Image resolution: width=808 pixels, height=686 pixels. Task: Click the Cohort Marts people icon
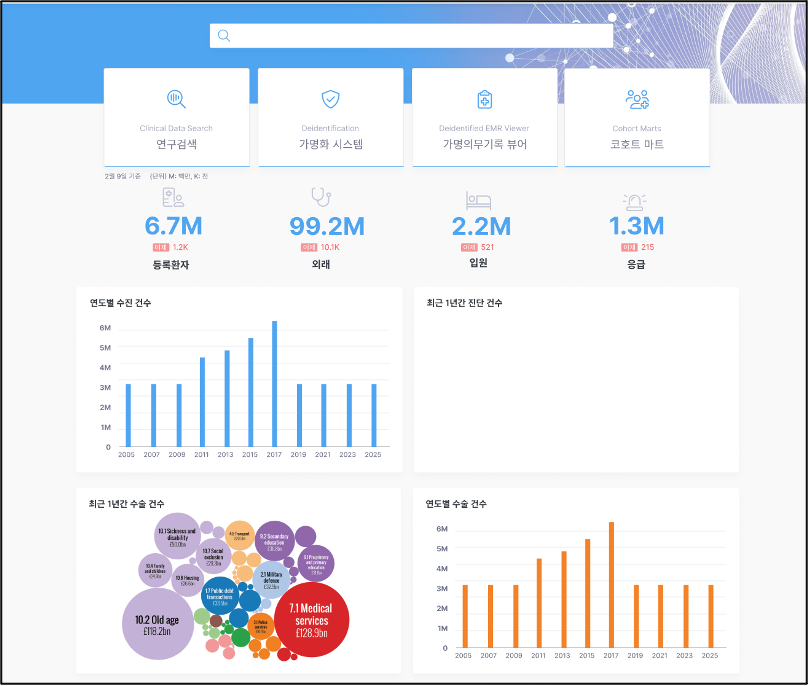tap(637, 99)
